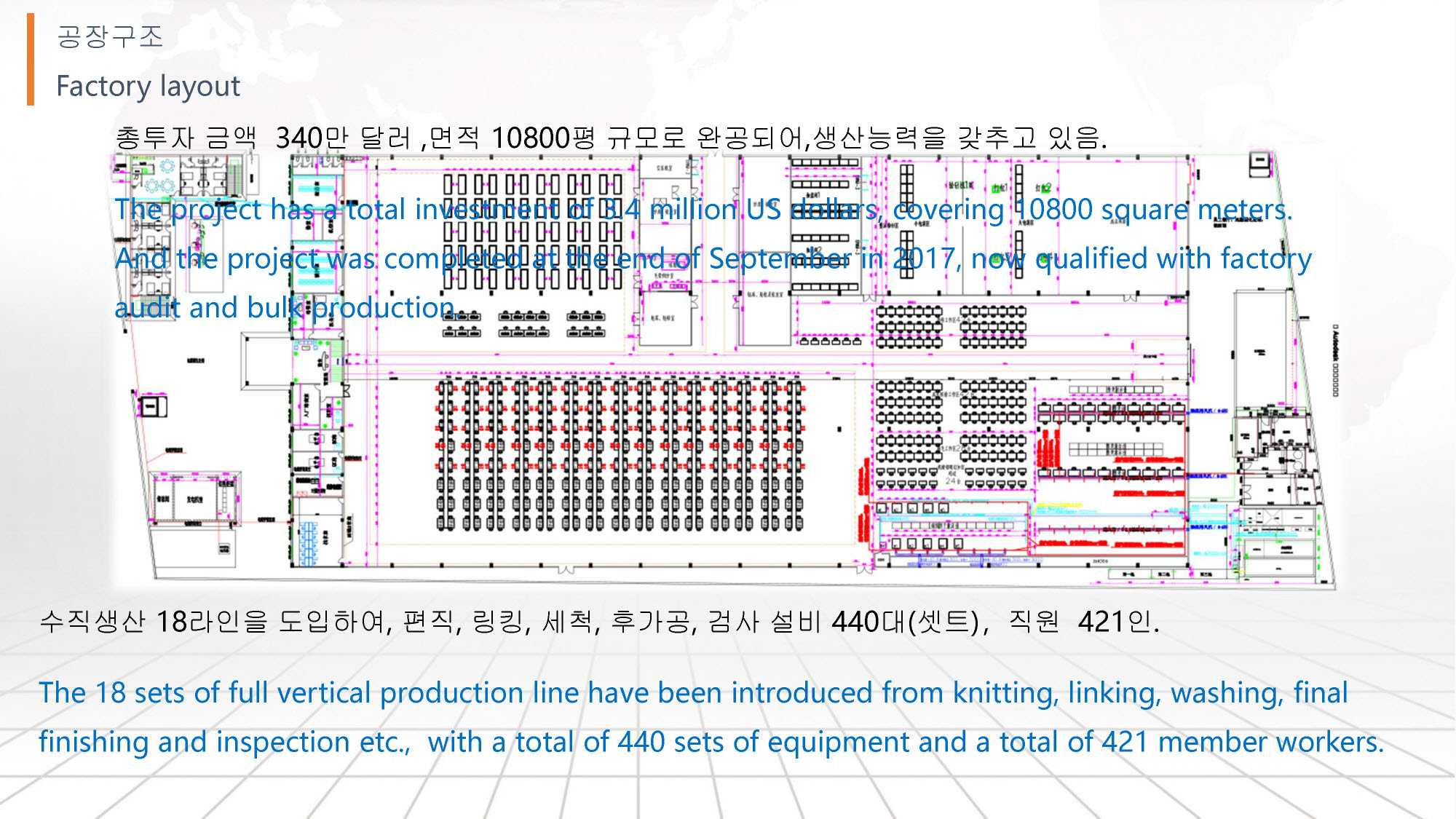Select the Korean line mentioning 340만 달러
1456x819 pixels.
(x=610, y=138)
